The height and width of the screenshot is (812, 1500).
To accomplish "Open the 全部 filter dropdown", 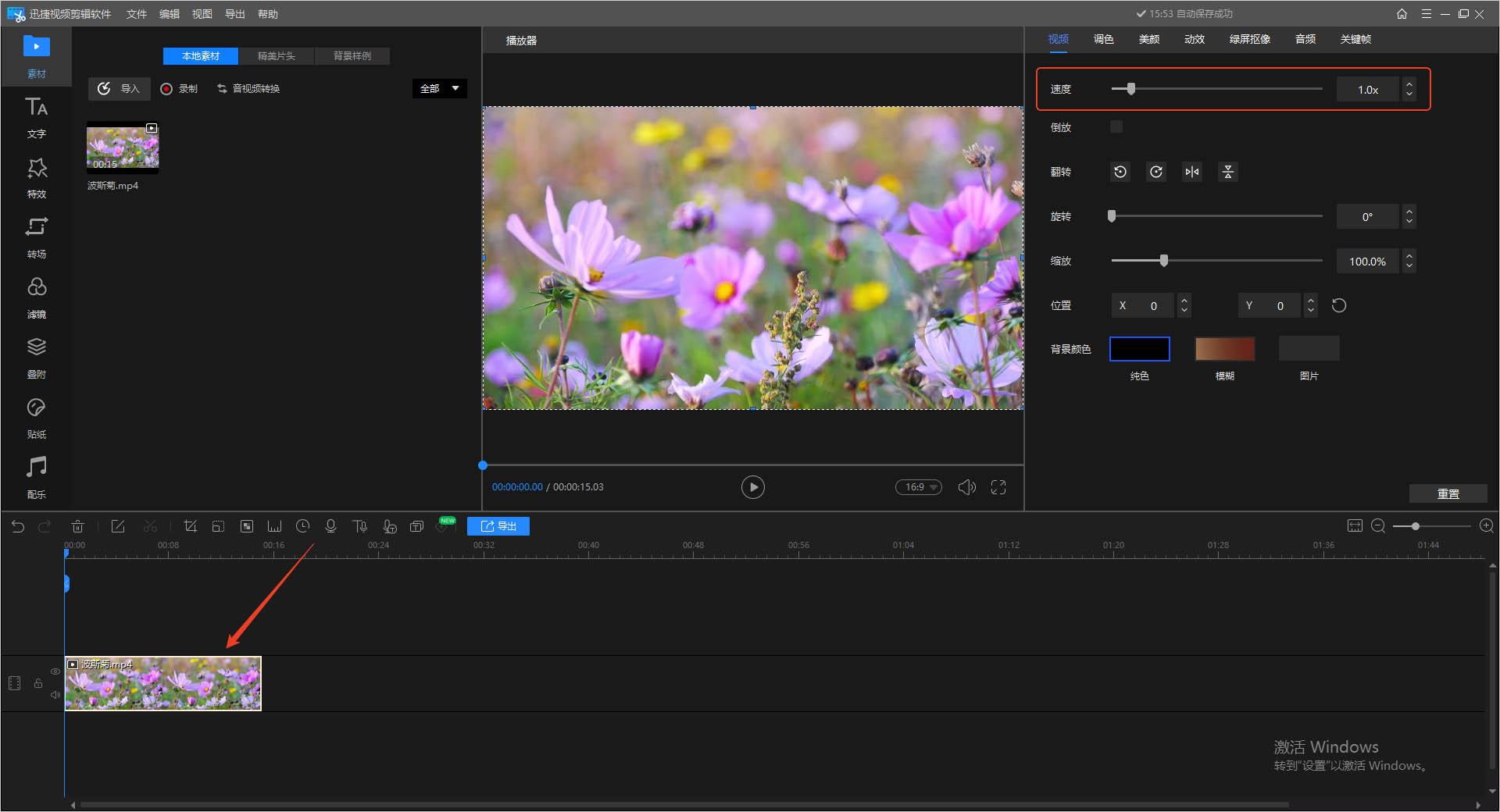I will (439, 88).
